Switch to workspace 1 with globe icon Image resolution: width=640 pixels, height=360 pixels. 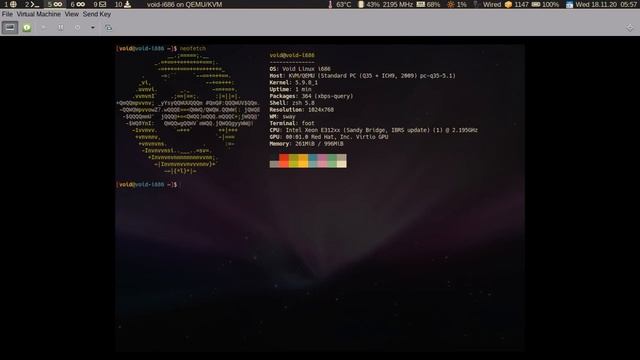(x=11, y=4)
